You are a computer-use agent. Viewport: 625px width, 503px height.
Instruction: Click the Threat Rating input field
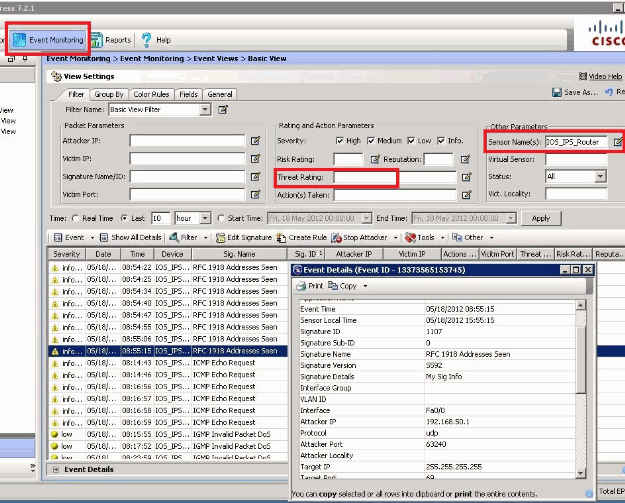(395, 177)
